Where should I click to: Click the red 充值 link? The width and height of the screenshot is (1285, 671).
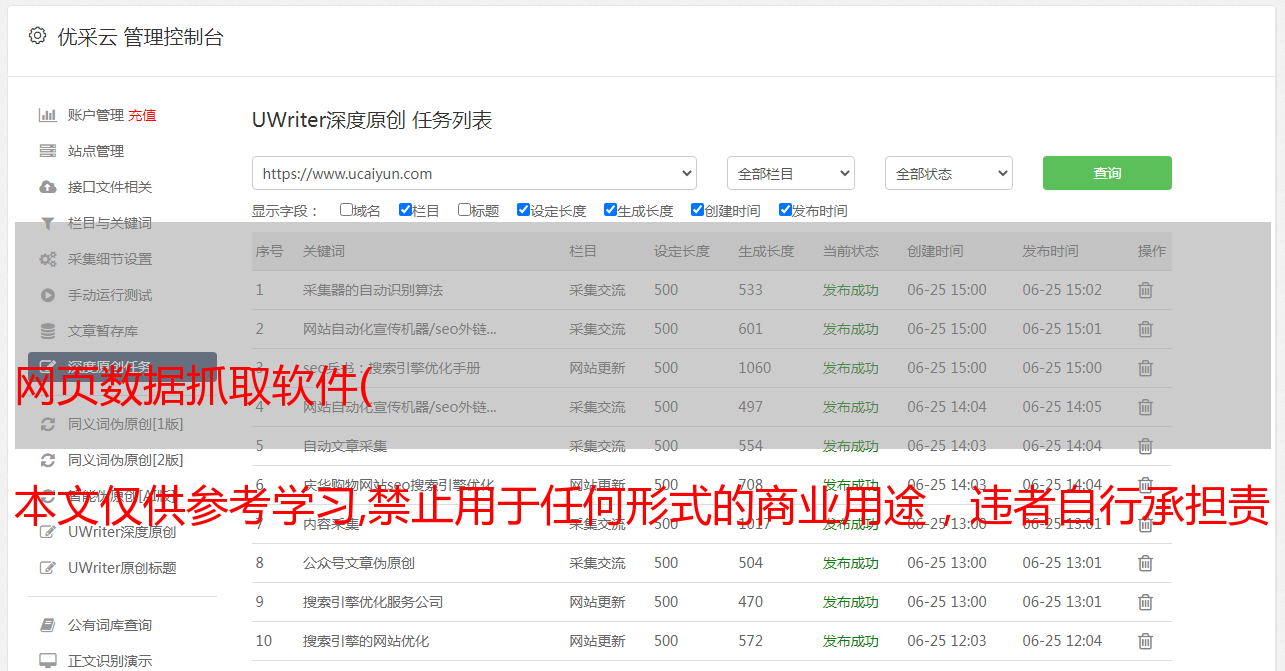[142, 115]
